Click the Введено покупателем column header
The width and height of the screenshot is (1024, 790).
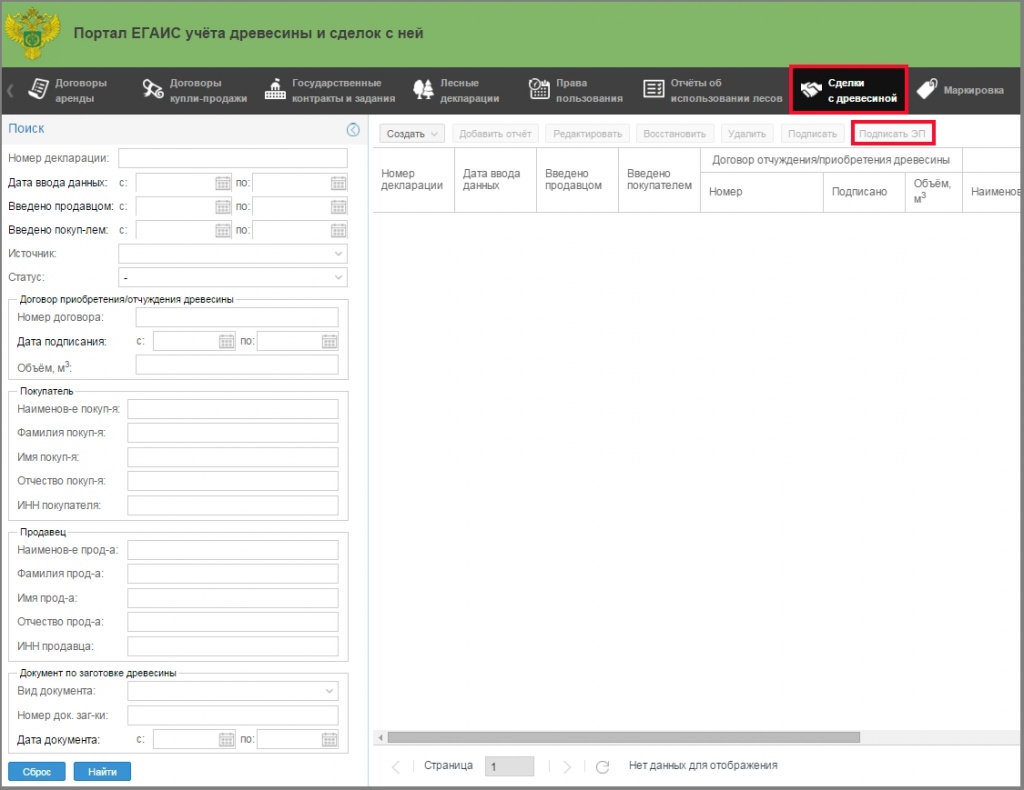[x=660, y=180]
